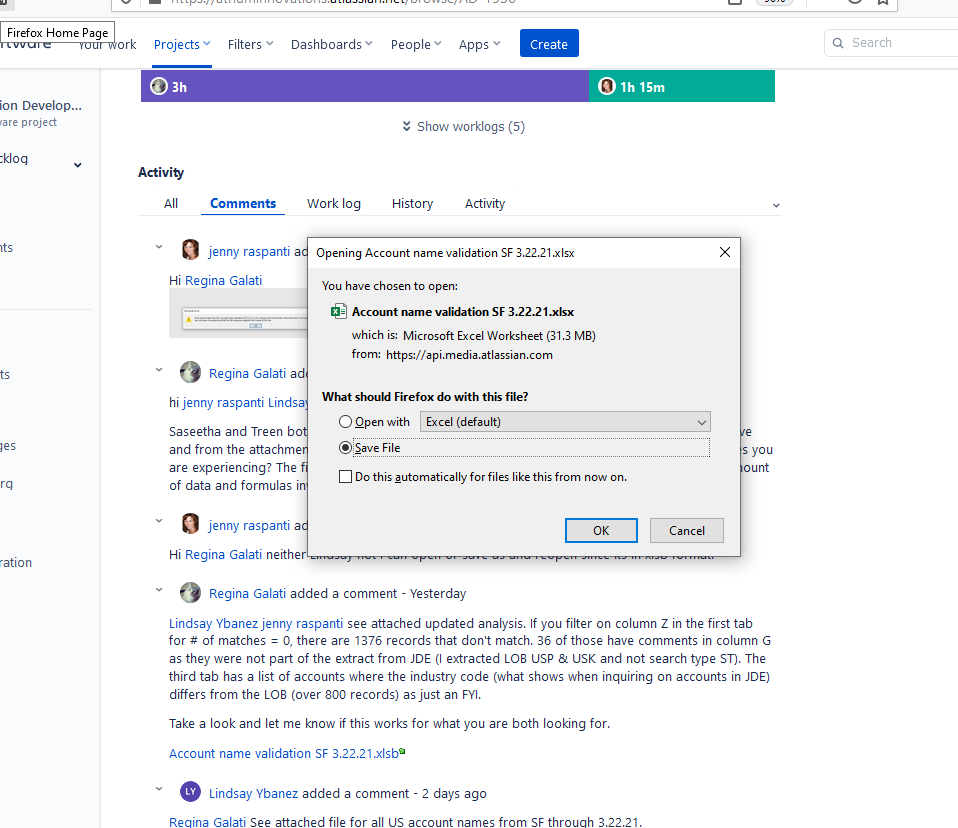Click the green 1h 15m time bar
Viewport: 958px width, 828px height.
tap(682, 86)
